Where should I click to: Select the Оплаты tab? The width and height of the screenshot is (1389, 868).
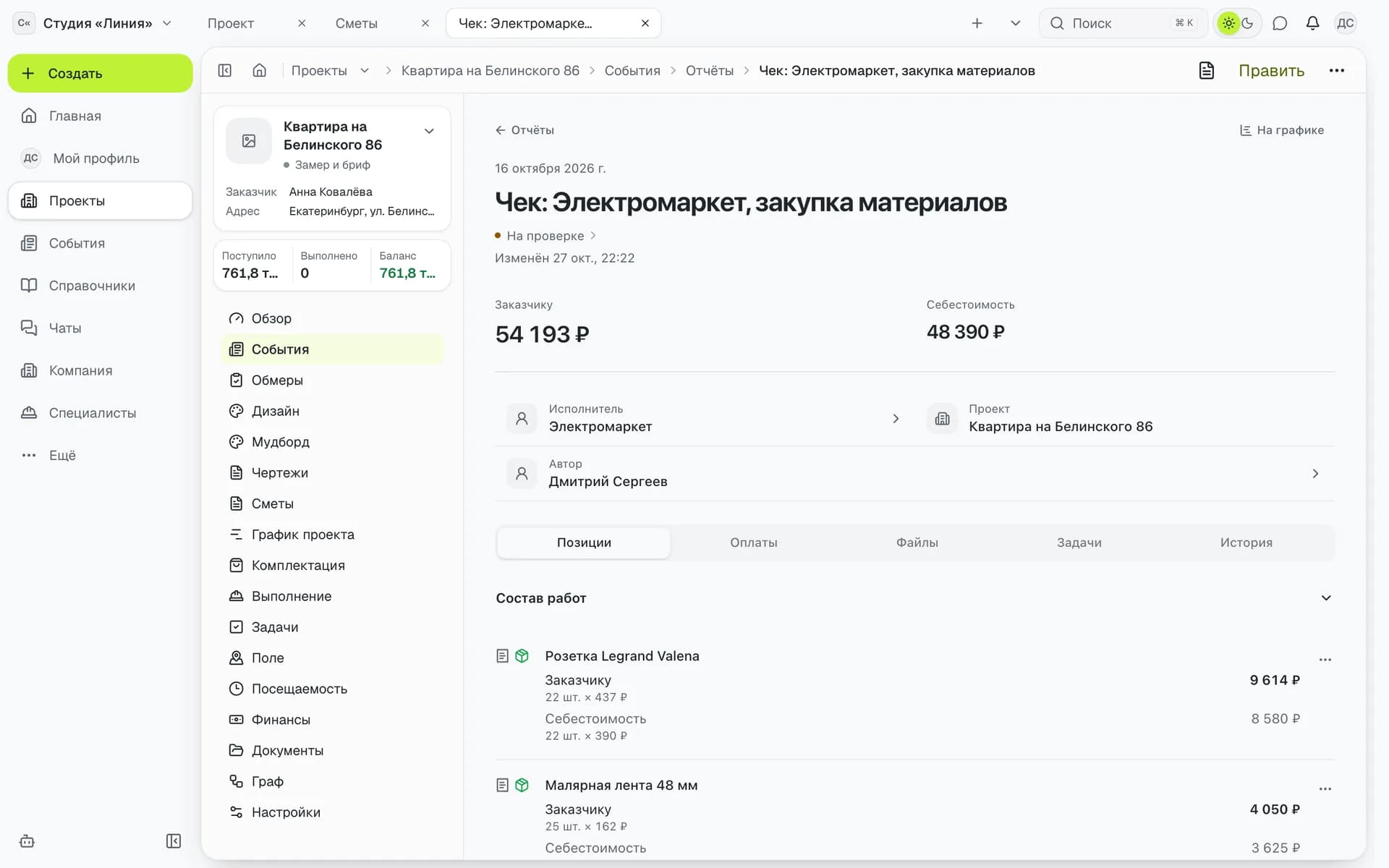(754, 542)
